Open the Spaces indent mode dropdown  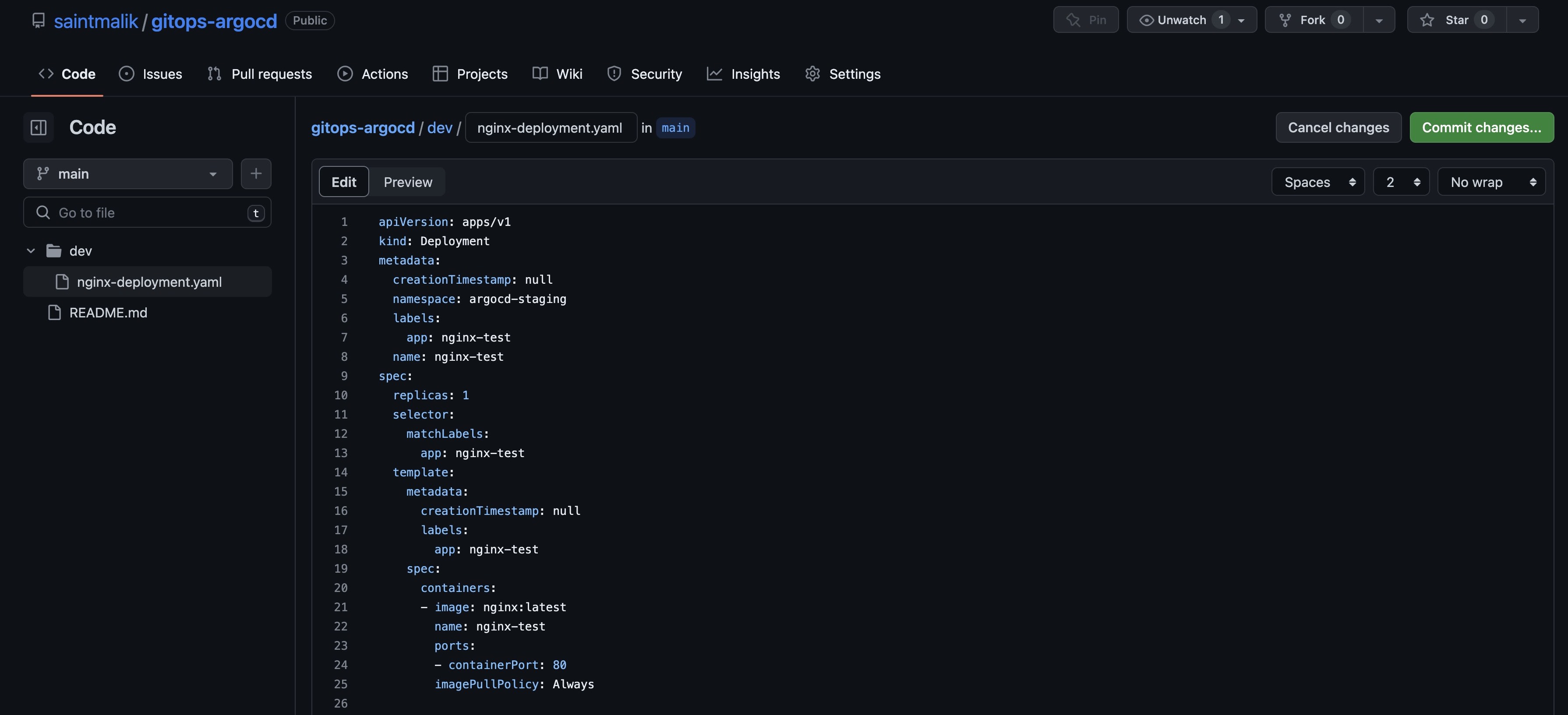click(x=1318, y=182)
